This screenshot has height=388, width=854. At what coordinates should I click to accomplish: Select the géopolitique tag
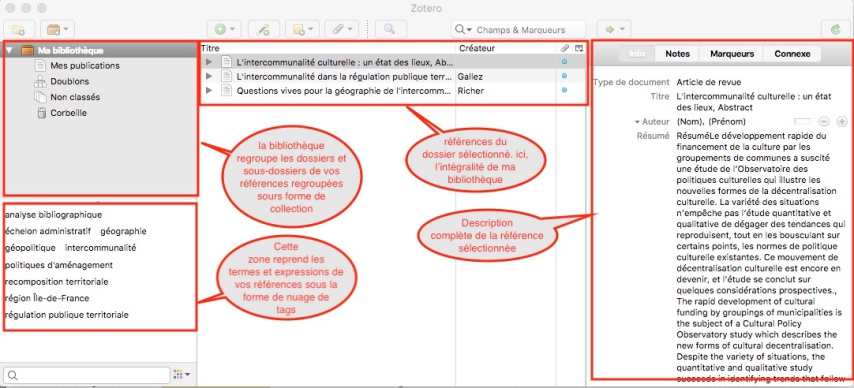click(x=30, y=248)
